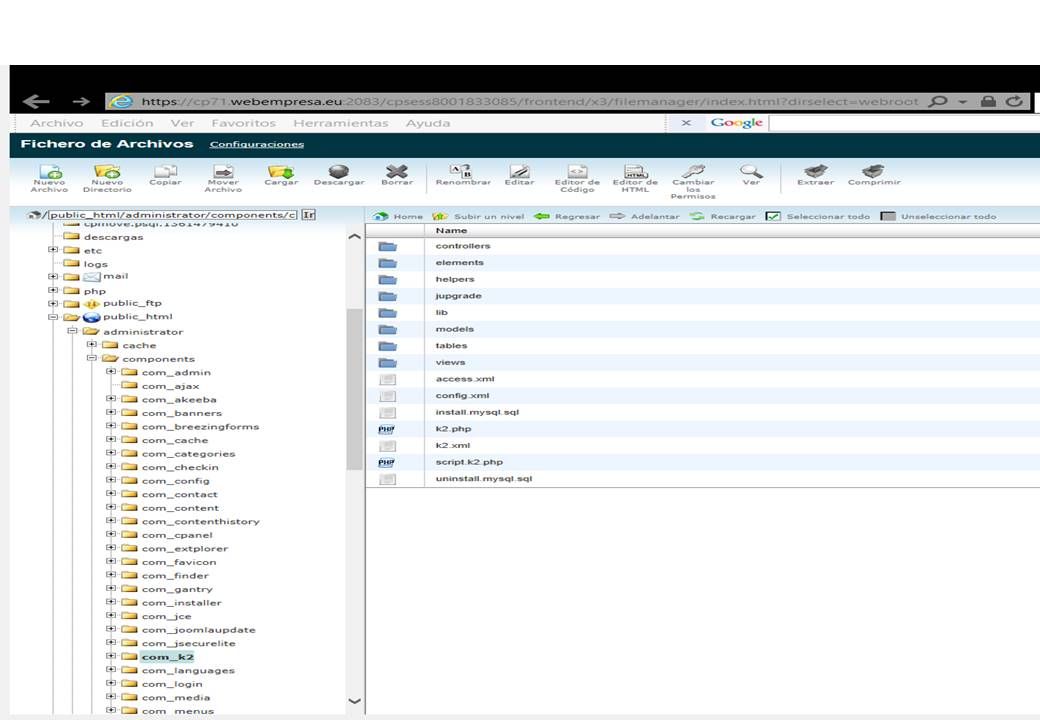
Task: Collapse the public_html tree node
Action: point(52,317)
